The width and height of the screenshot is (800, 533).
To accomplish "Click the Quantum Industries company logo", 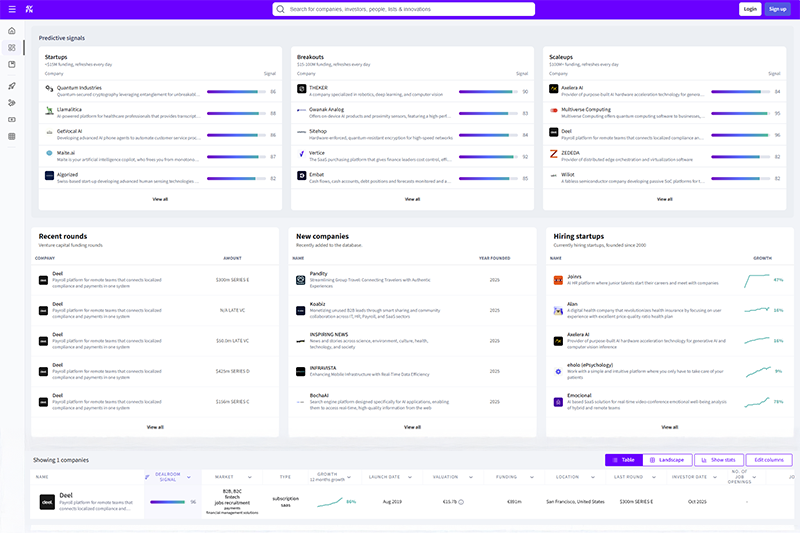I will pyautogui.click(x=49, y=89).
